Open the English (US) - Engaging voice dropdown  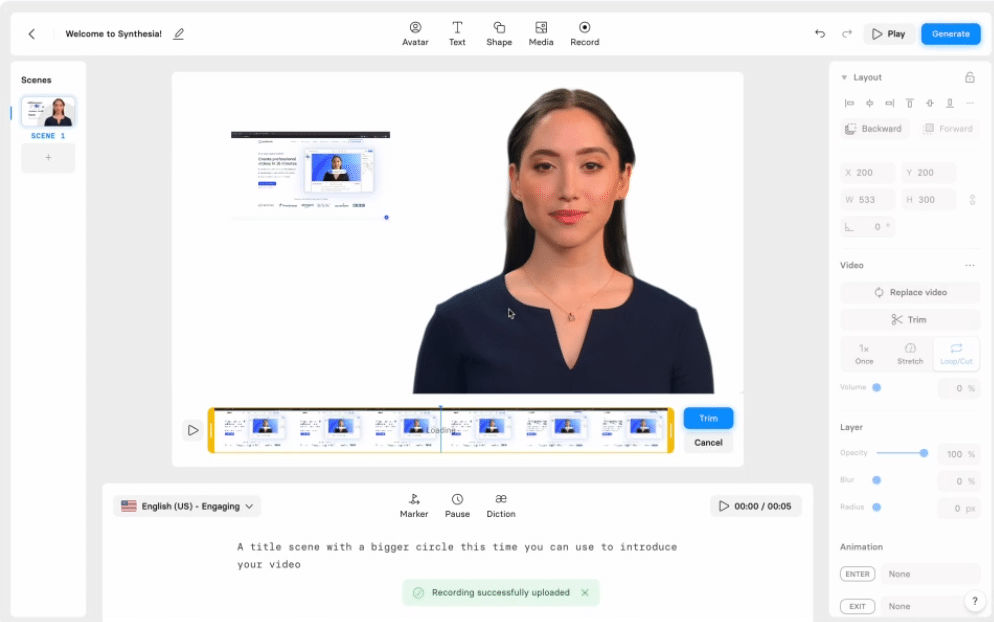click(187, 506)
